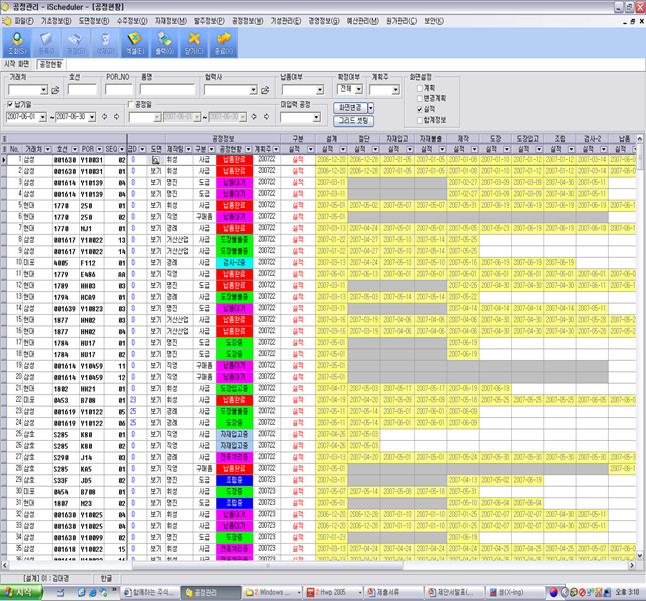
Task: Click the 저장(S) save toolbar icon
Action: coord(76,43)
